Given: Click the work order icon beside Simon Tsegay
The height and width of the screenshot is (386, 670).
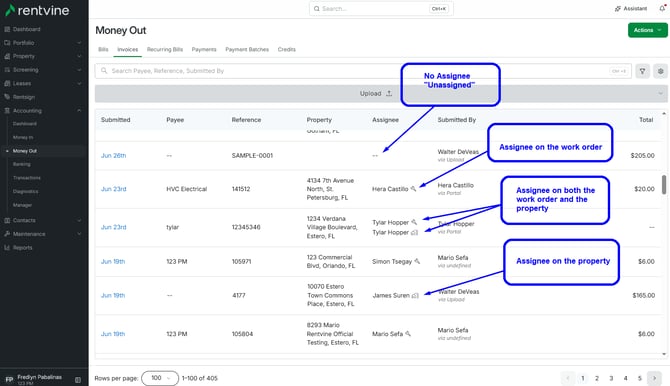Looking at the screenshot, I should click(417, 261).
